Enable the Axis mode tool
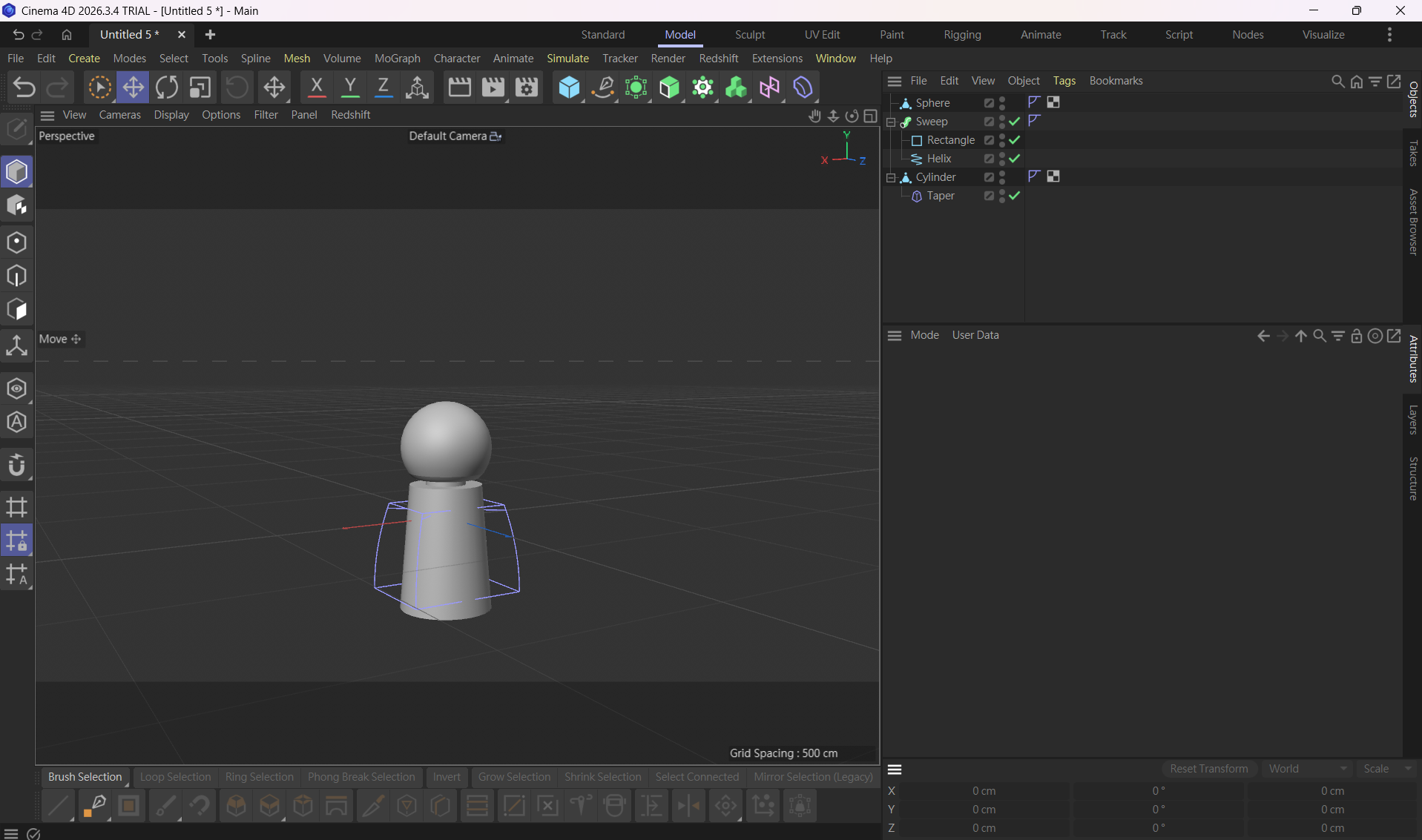Image resolution: width=1422 pixels, height=840 pixels. pos(16,345)
